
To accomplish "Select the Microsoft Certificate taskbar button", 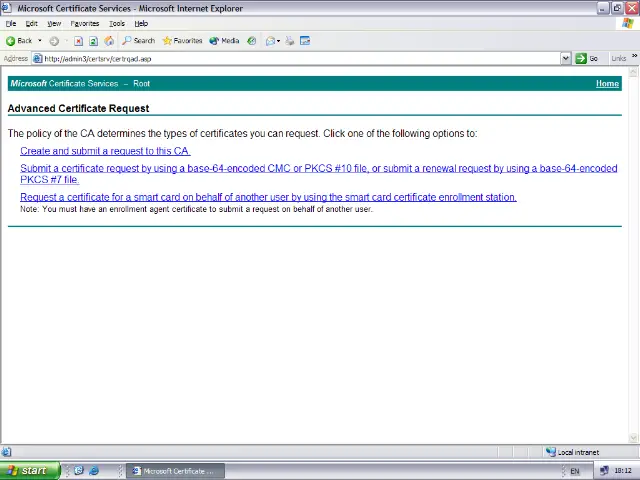I will point(176,471).
